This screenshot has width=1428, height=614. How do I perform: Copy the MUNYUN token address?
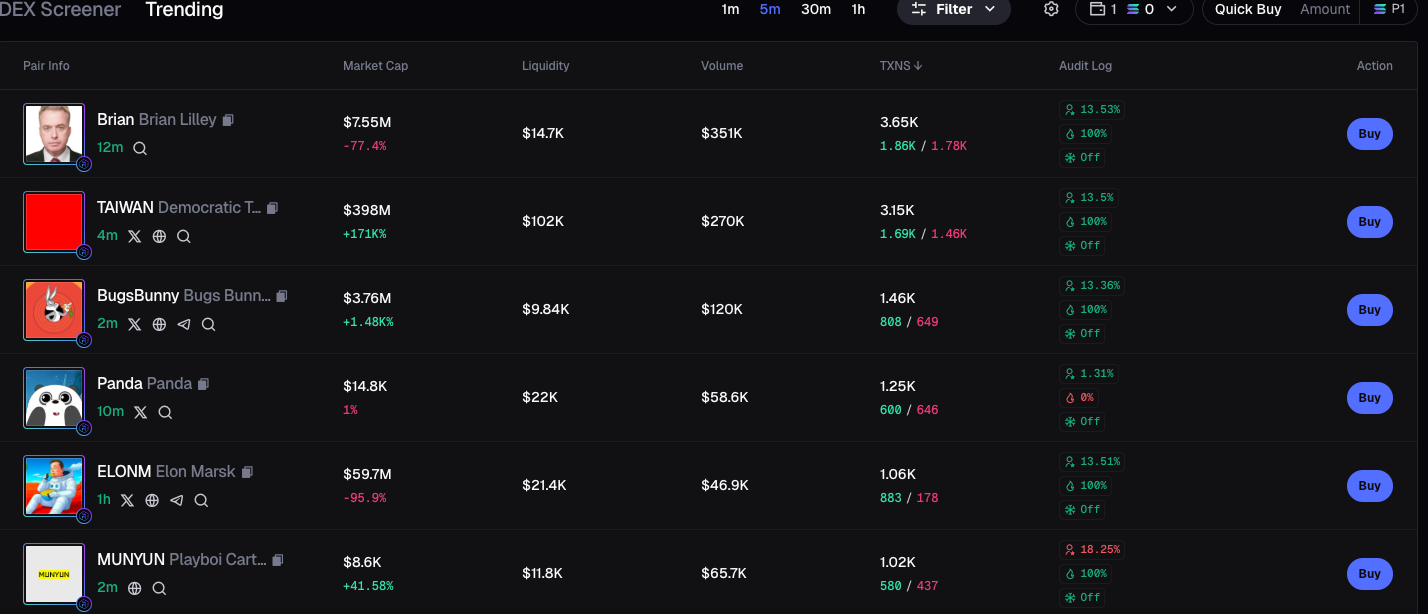tap(278, 560)
